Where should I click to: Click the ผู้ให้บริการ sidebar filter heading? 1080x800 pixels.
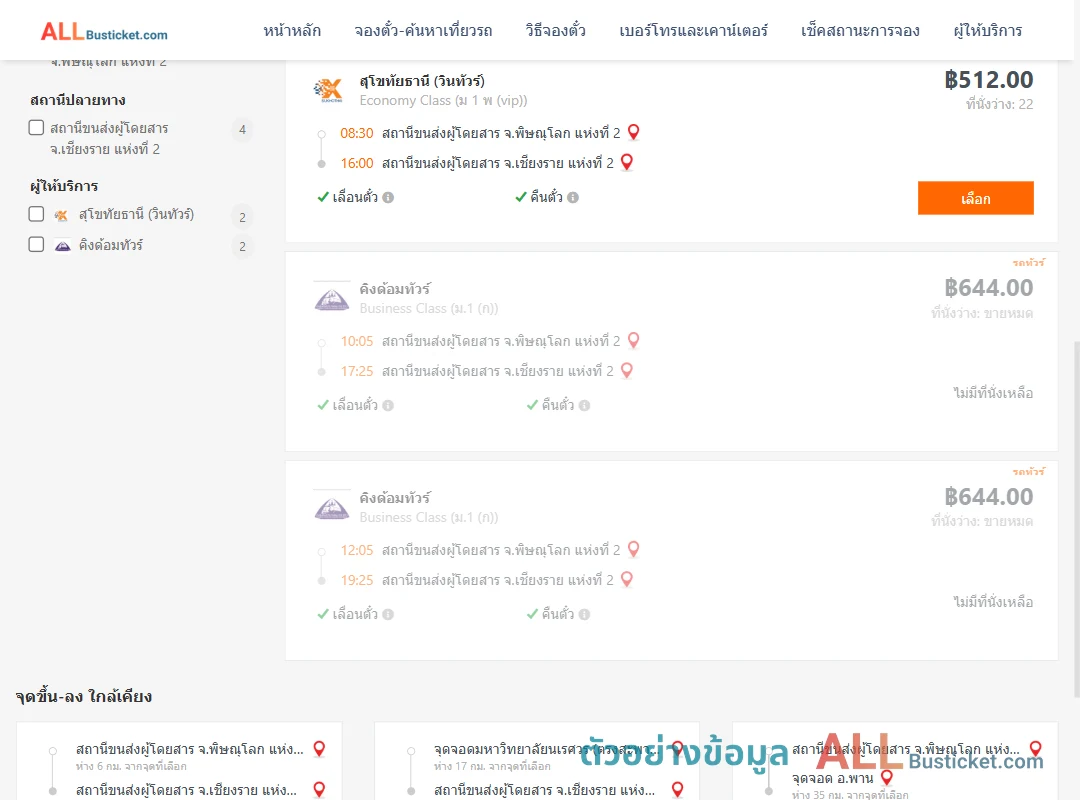[64, 186]
